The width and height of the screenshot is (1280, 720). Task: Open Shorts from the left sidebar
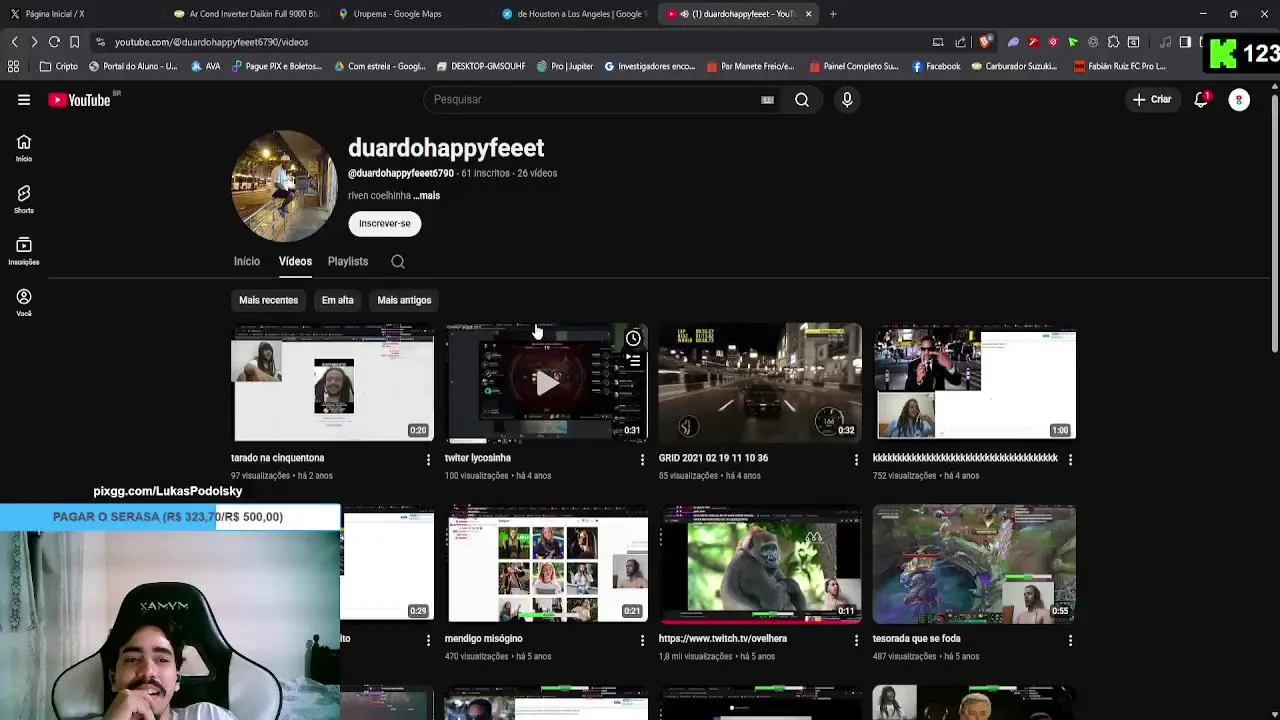(24, 200)
